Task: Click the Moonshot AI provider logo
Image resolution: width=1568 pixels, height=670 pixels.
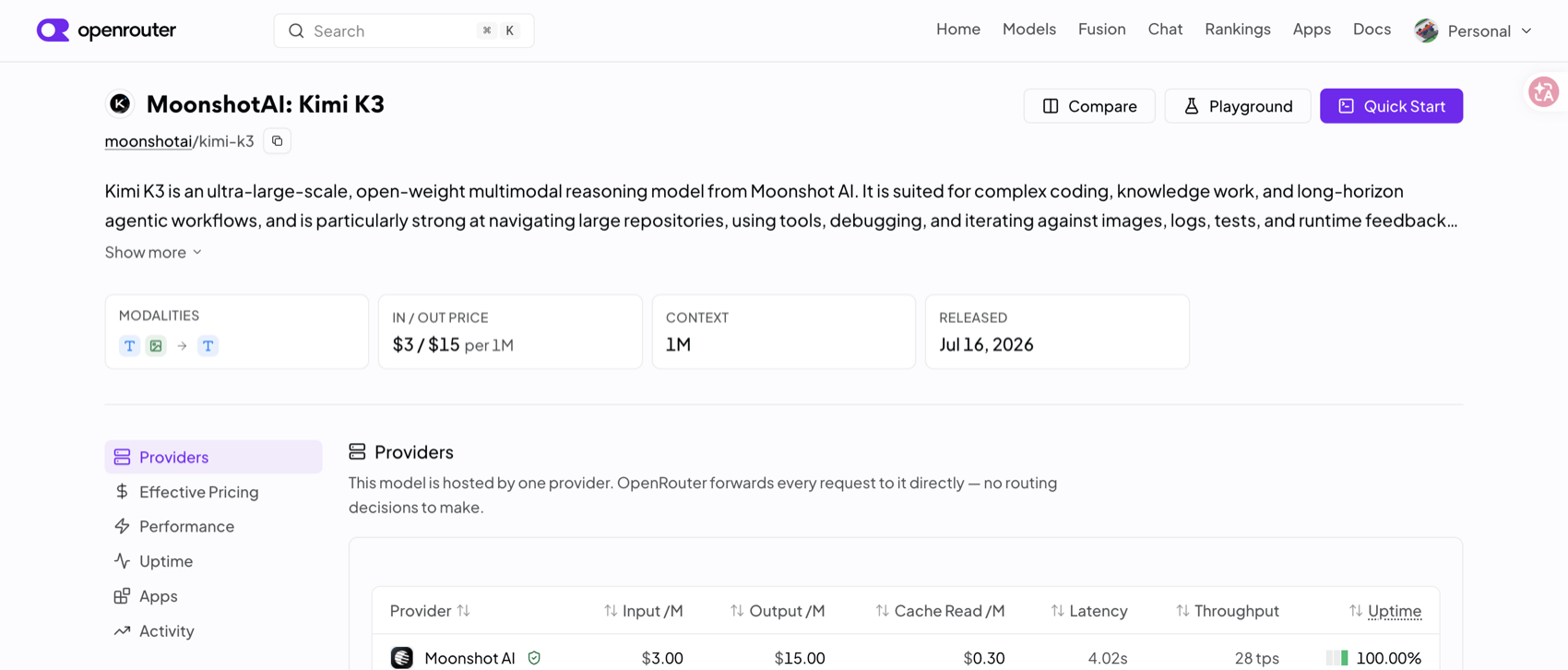Action: pos(402,658)
